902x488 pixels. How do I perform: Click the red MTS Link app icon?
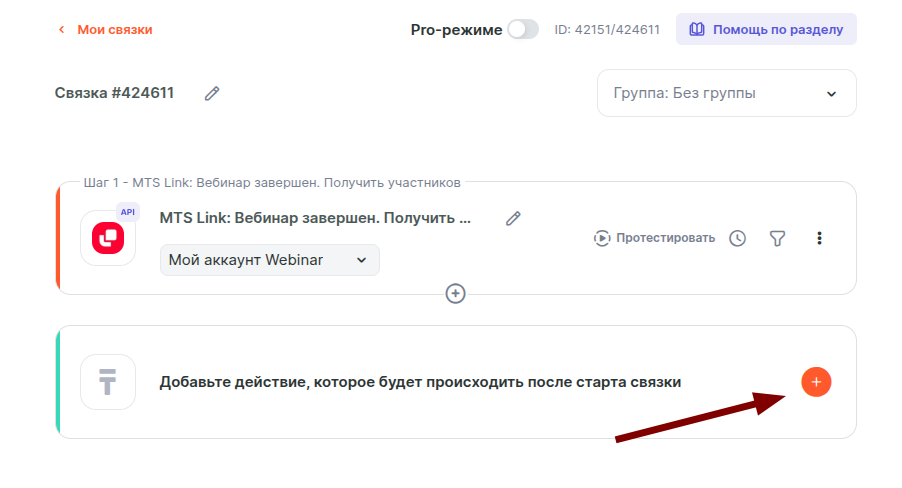point(107,238)
